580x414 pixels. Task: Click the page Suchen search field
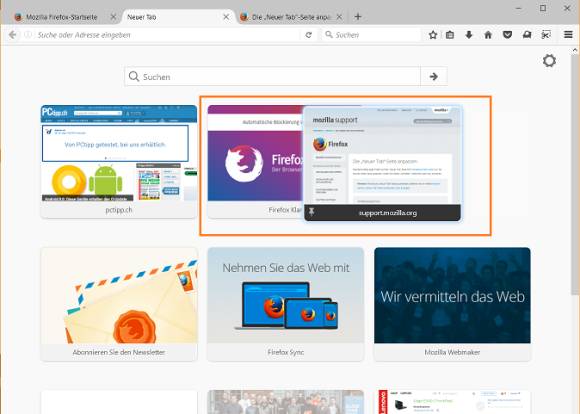[273, 77]
